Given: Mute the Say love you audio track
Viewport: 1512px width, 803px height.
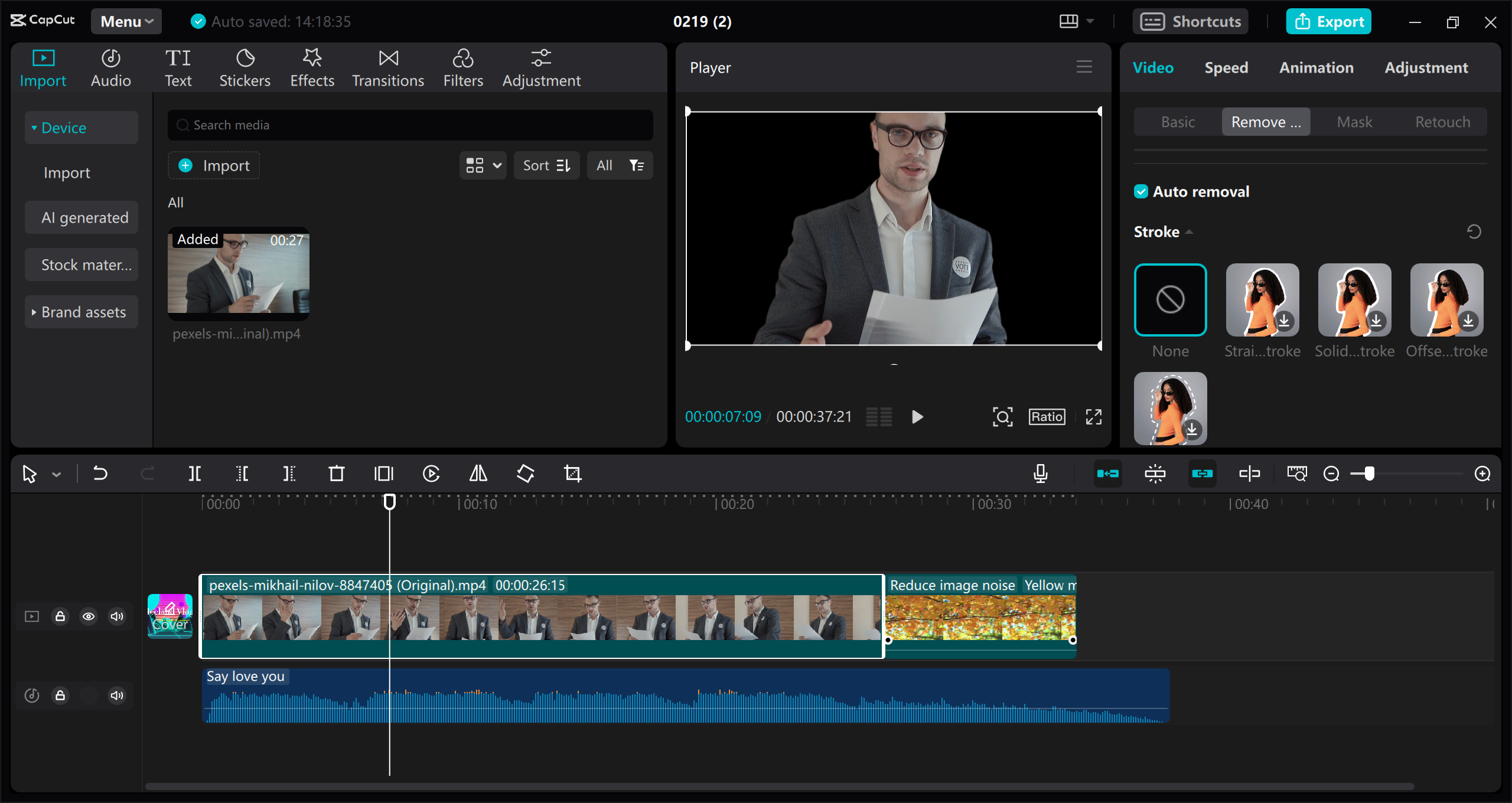Looking at the screenshot, I should pos(116,695).
